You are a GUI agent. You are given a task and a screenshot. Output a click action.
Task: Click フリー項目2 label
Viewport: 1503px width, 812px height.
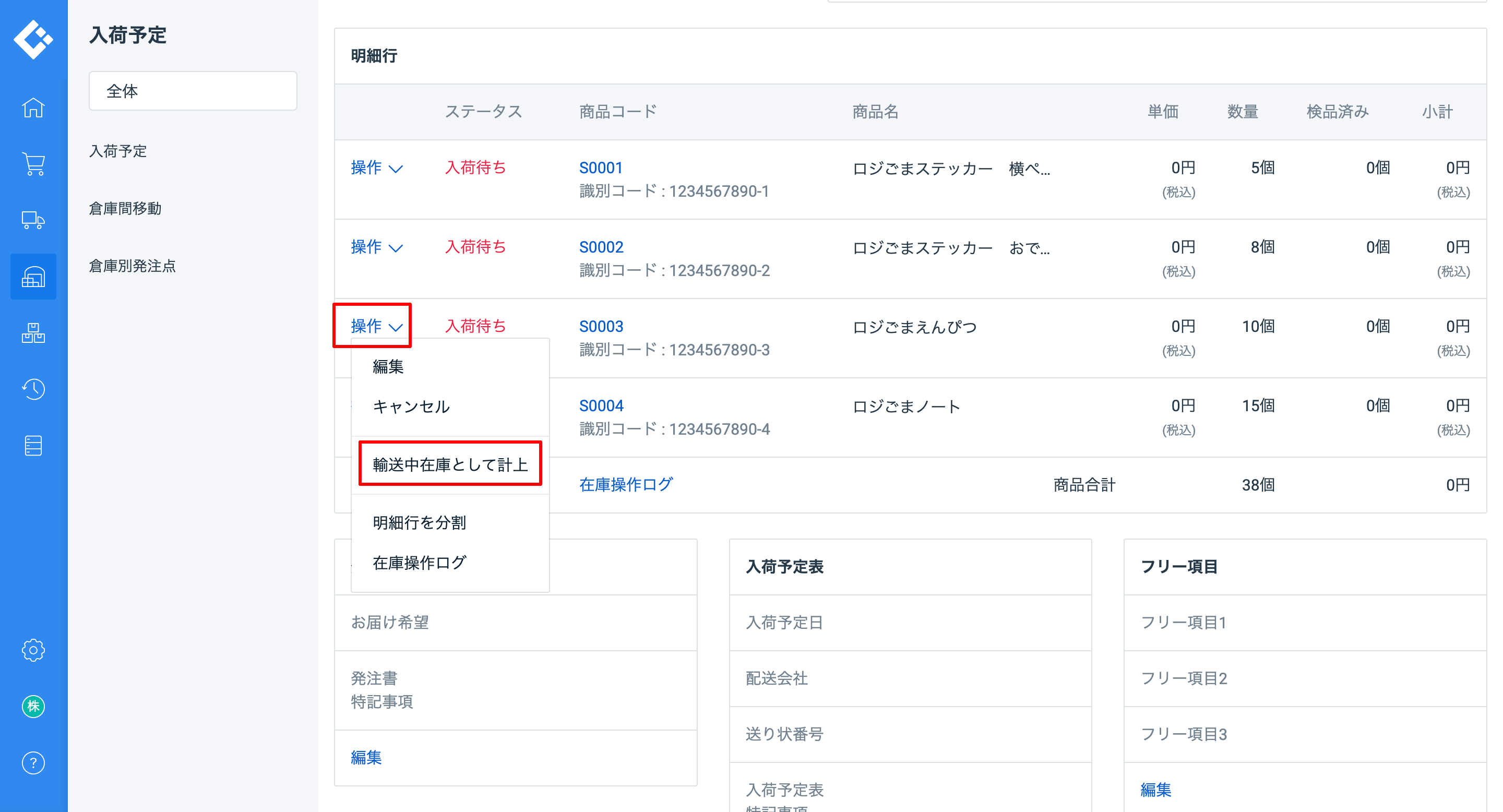point(1184,678)
